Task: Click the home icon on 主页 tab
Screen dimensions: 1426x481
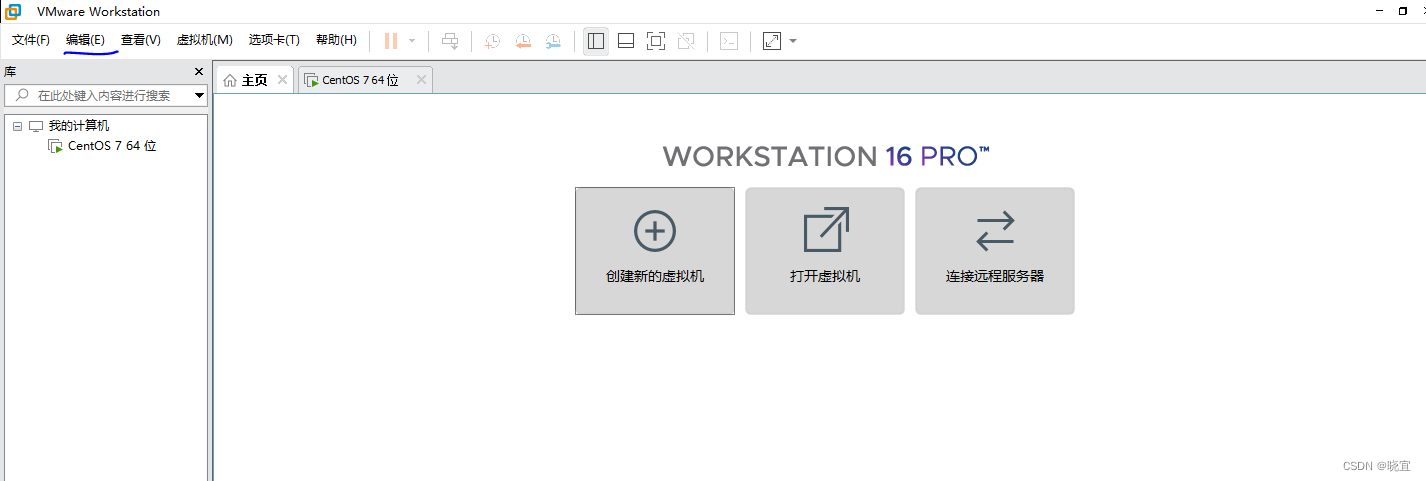Action: (x=230, y=80)
